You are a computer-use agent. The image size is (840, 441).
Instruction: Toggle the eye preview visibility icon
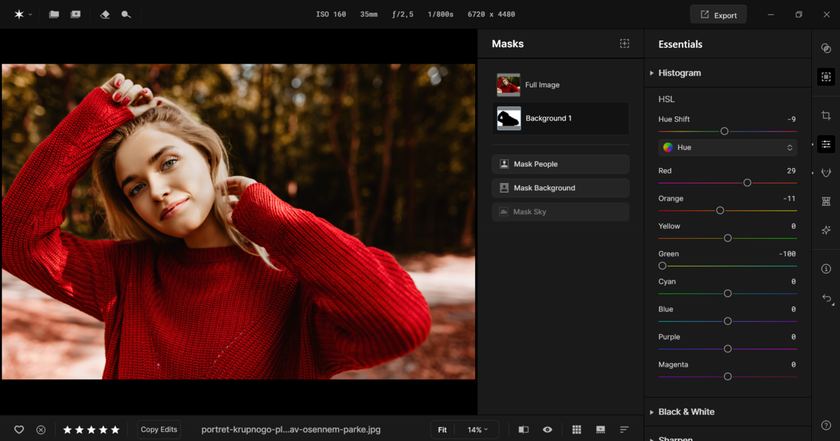pos(547,430)
